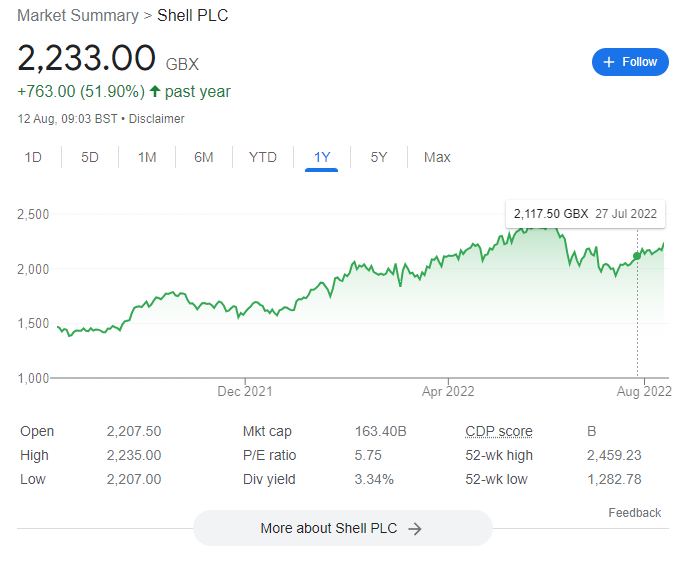Switch to the 1M chart range
This screenshot has width=689, height=565.
click(x=147, y=157)
